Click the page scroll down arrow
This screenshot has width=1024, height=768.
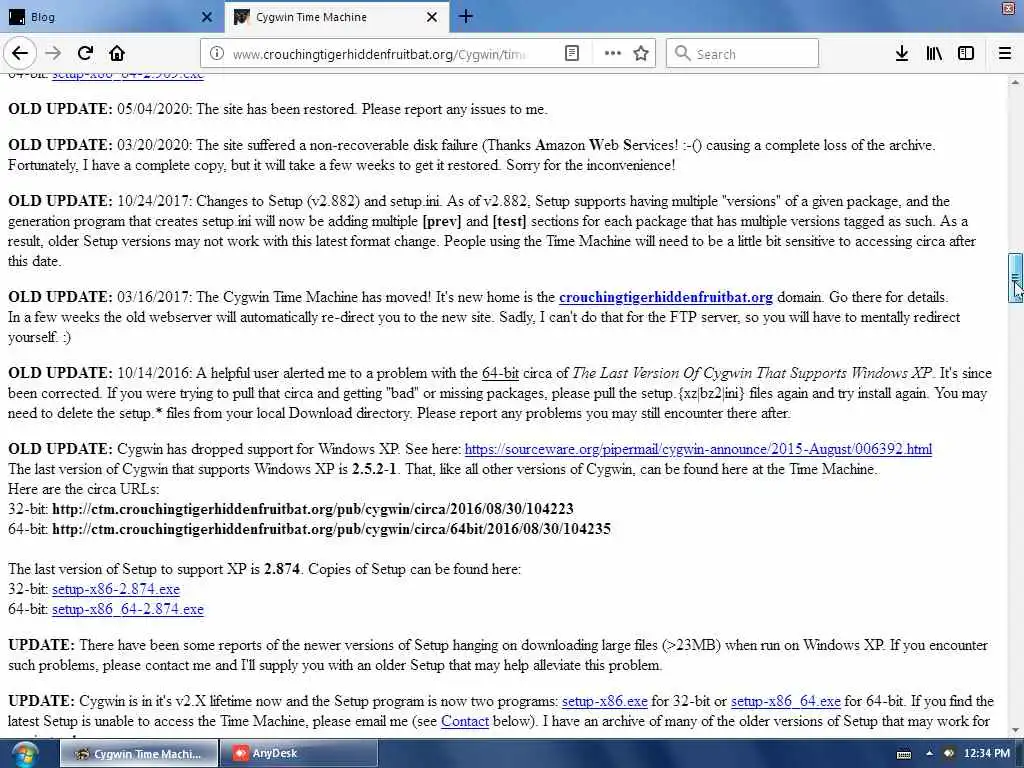tap(1015, 730)
